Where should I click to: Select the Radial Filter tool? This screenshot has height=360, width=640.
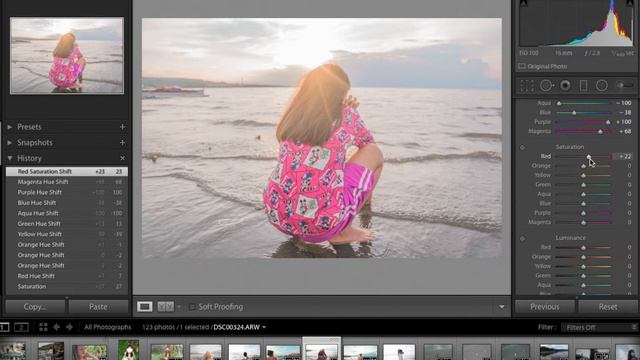coord(602,85)
